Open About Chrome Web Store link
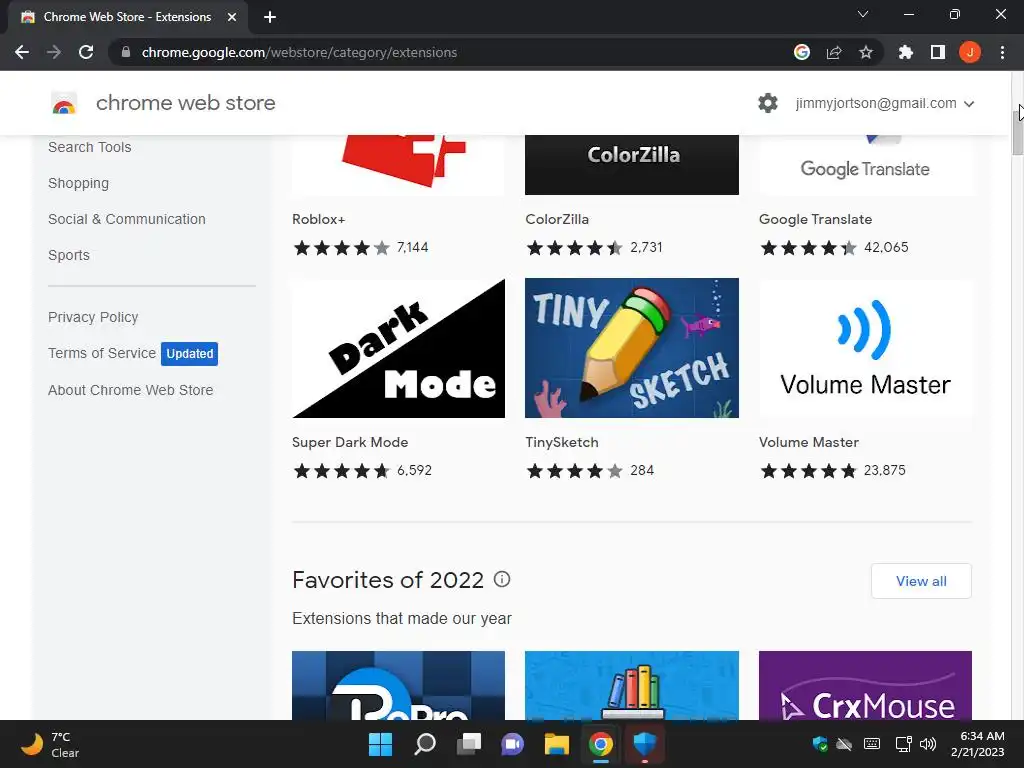Image resolution: width=1024 pixels, height=768 pixels. (x=131, y=390)
